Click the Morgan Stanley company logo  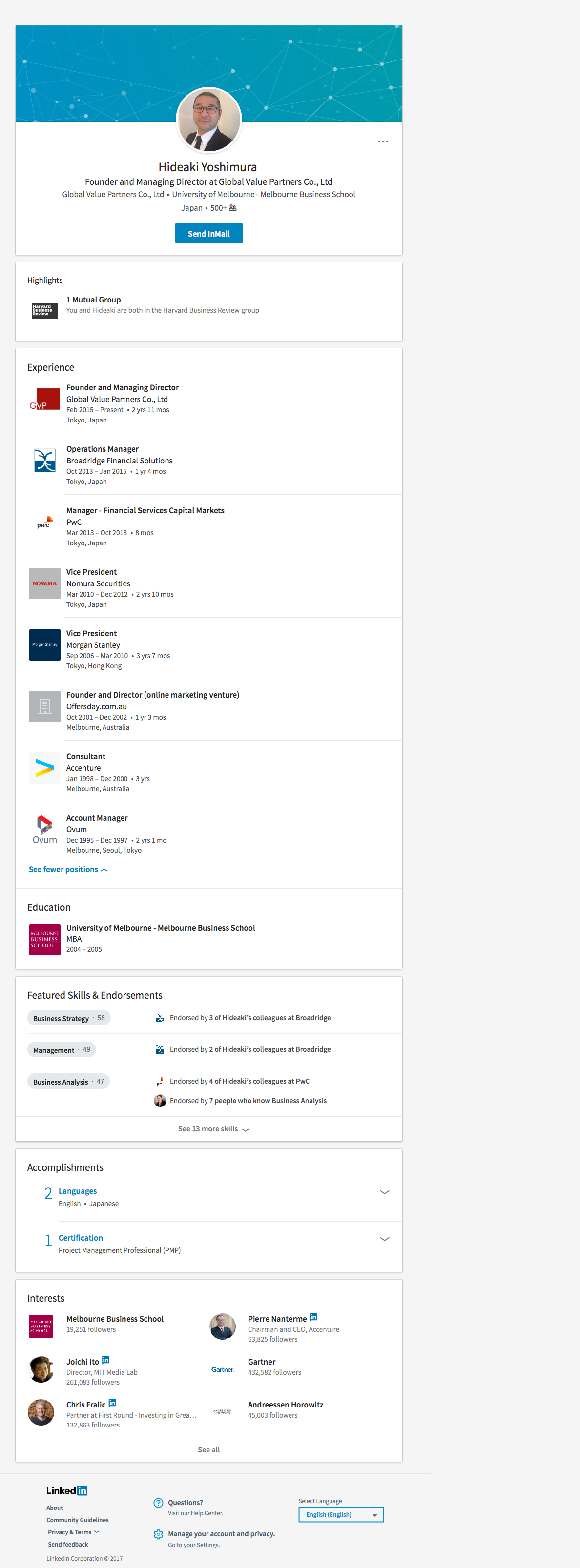[x=44, y=644]
